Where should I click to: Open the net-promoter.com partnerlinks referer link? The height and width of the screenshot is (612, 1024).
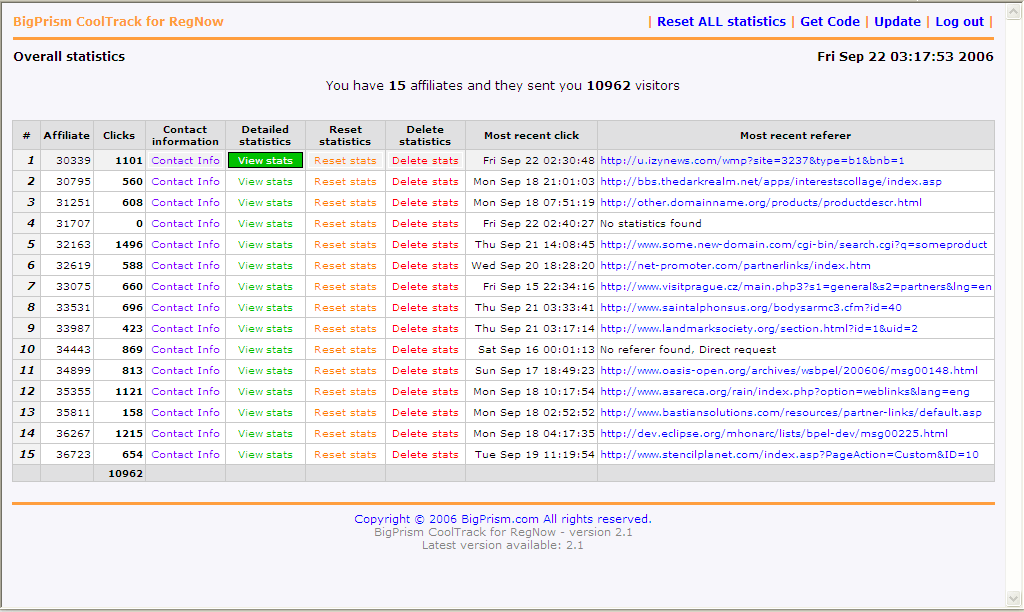tap(735, 265)
